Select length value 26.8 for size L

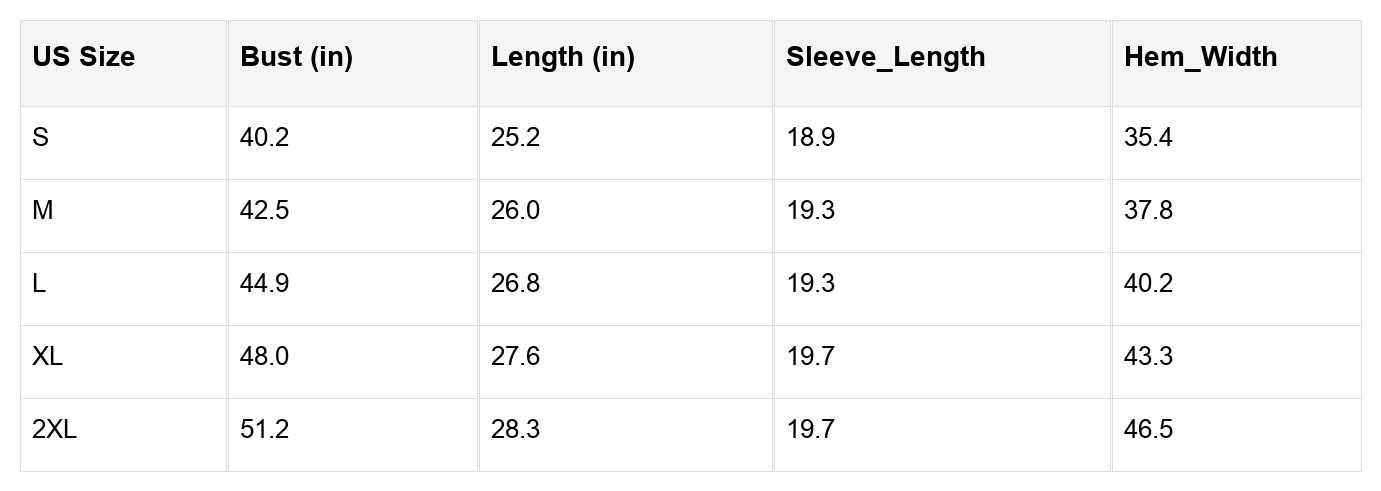515,284
